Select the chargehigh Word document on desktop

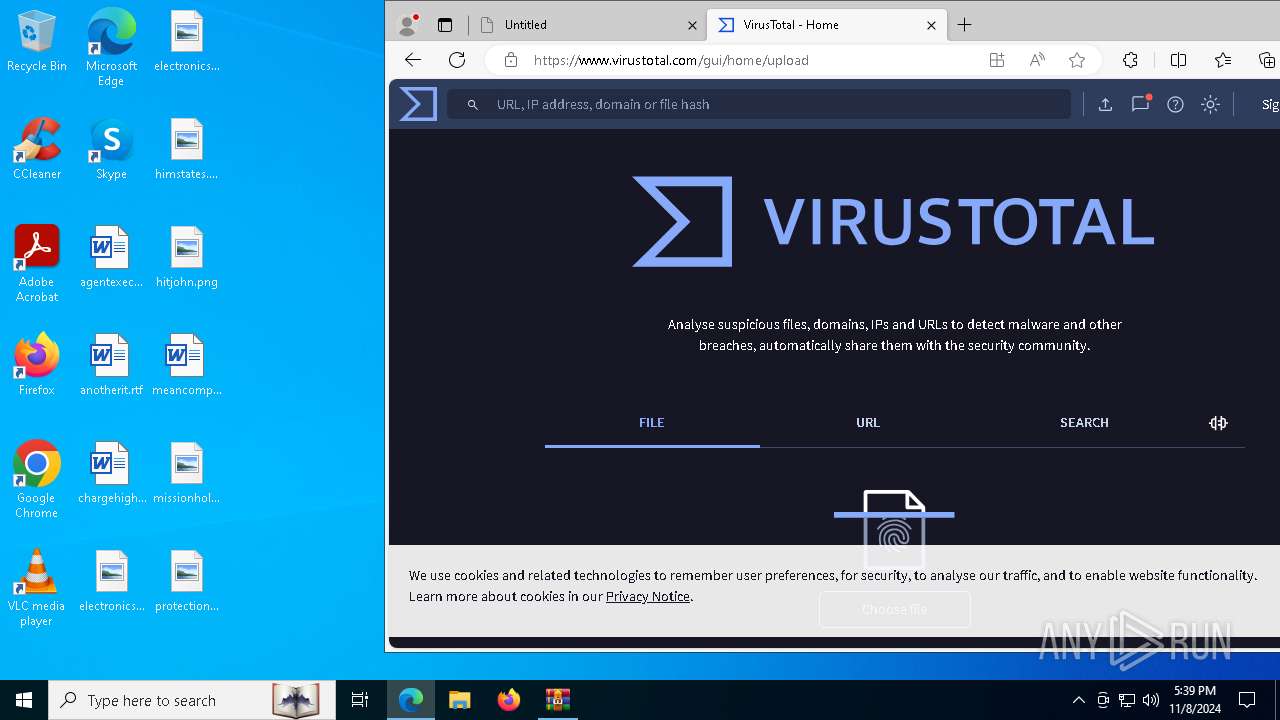point(111,473)
